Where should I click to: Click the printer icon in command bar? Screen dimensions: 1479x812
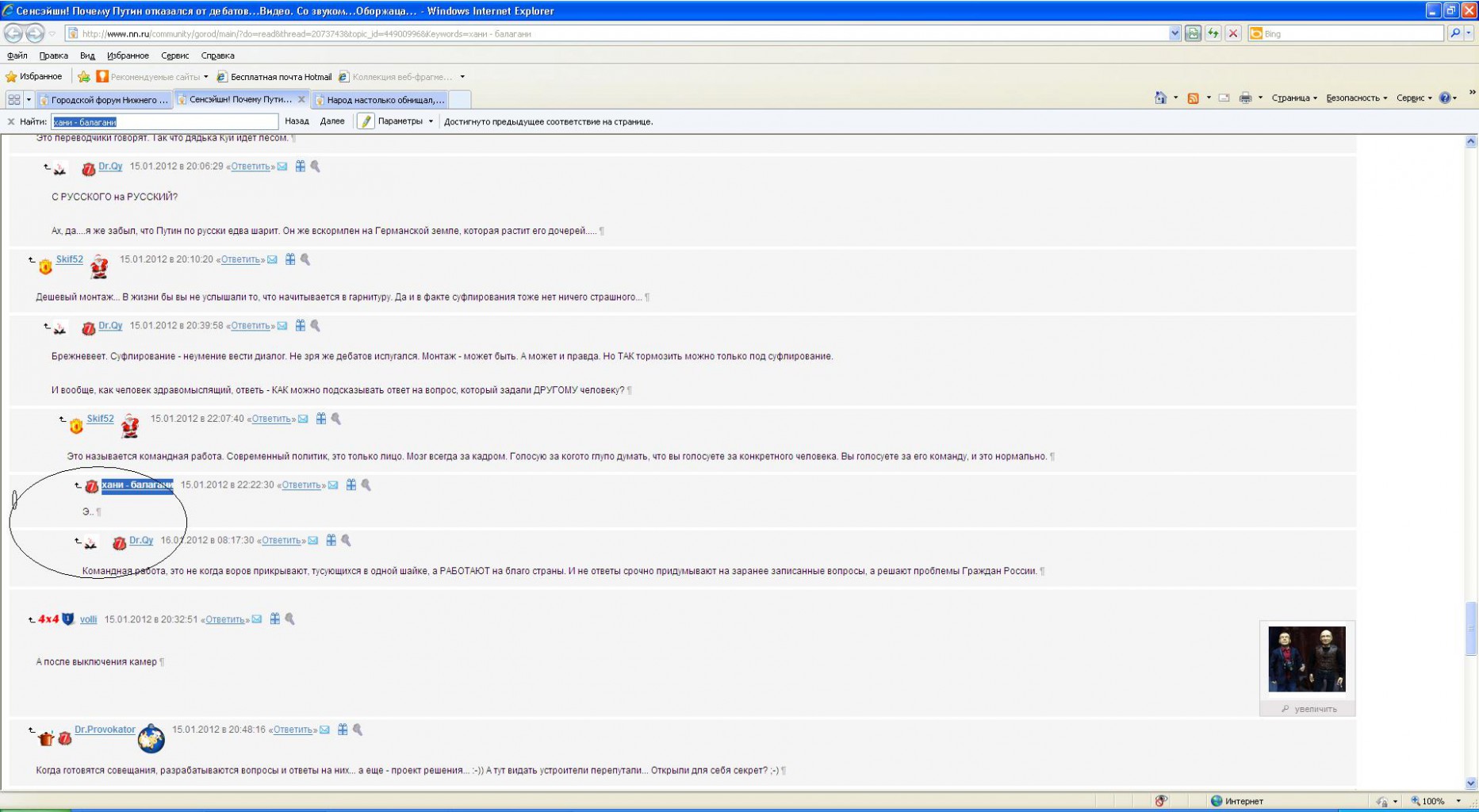(1245, 98)
